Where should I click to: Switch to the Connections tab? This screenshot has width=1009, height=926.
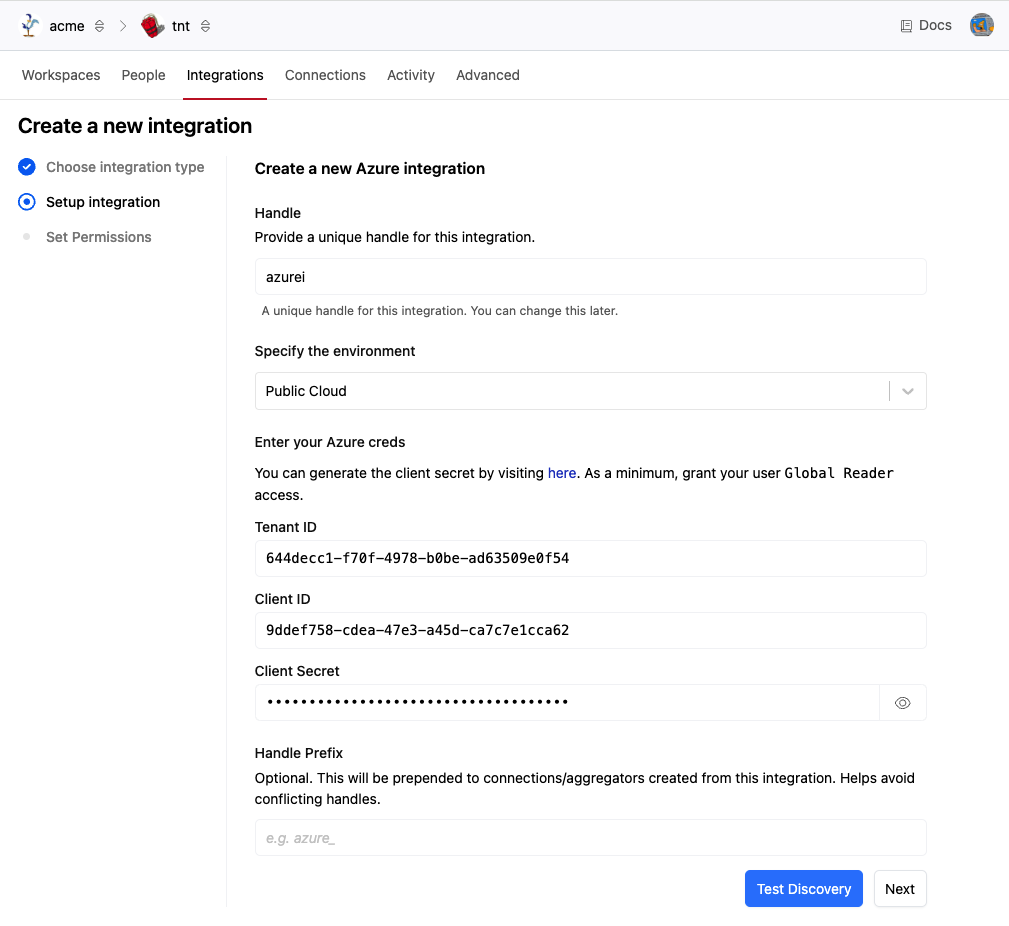tap(325, 75)
